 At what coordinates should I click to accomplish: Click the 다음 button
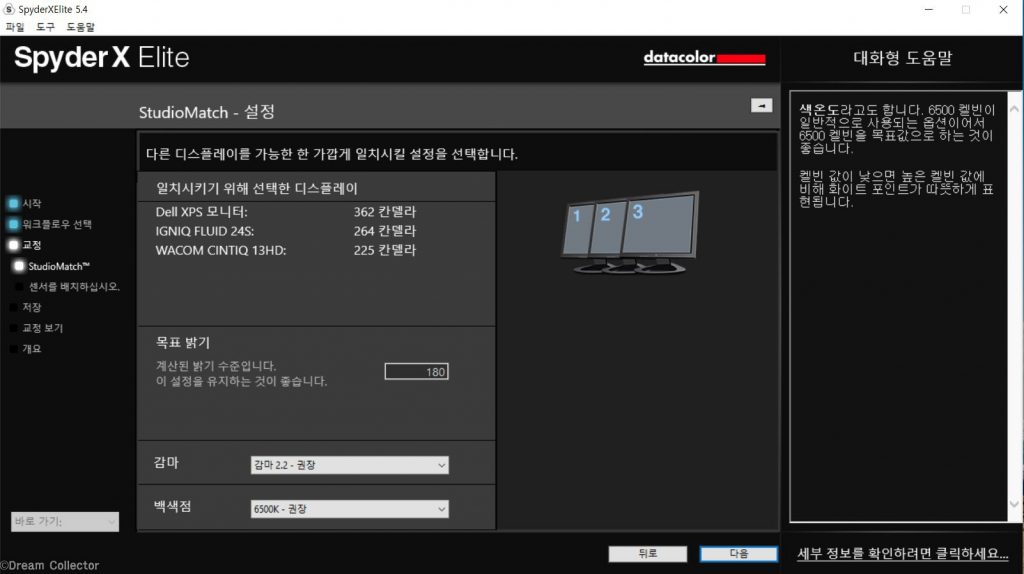click(x=739, y=554)
